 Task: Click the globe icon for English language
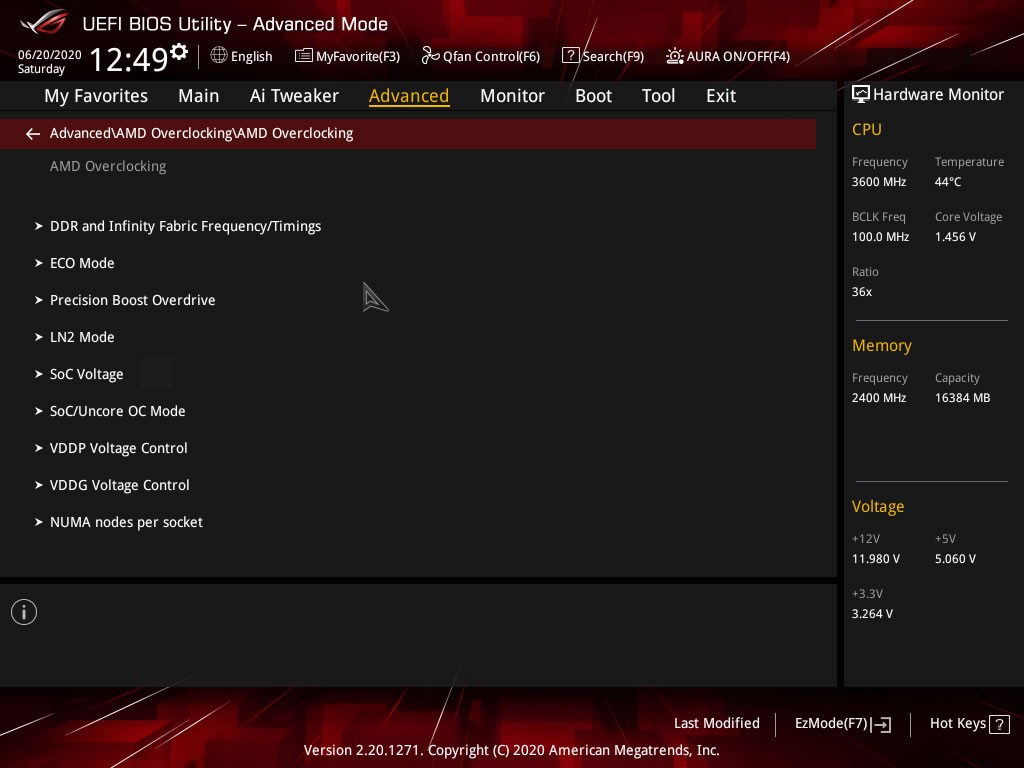pyautogui.click(x=219, y=56)
